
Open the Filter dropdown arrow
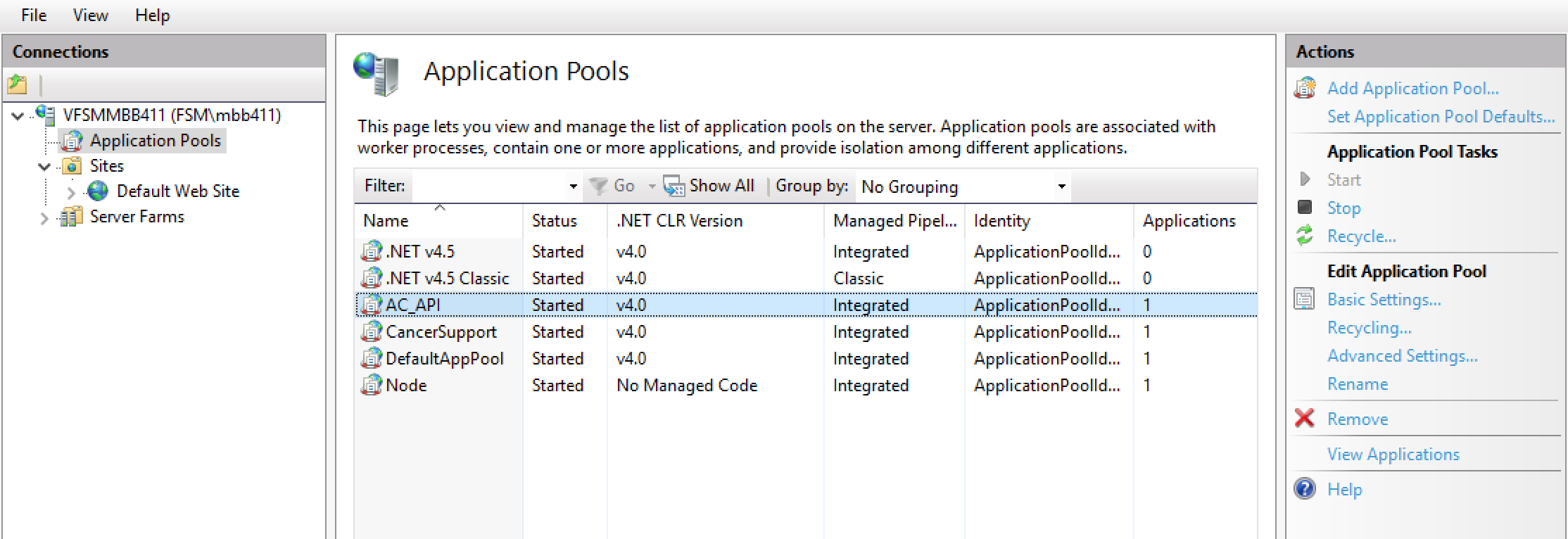coord(573,186)
